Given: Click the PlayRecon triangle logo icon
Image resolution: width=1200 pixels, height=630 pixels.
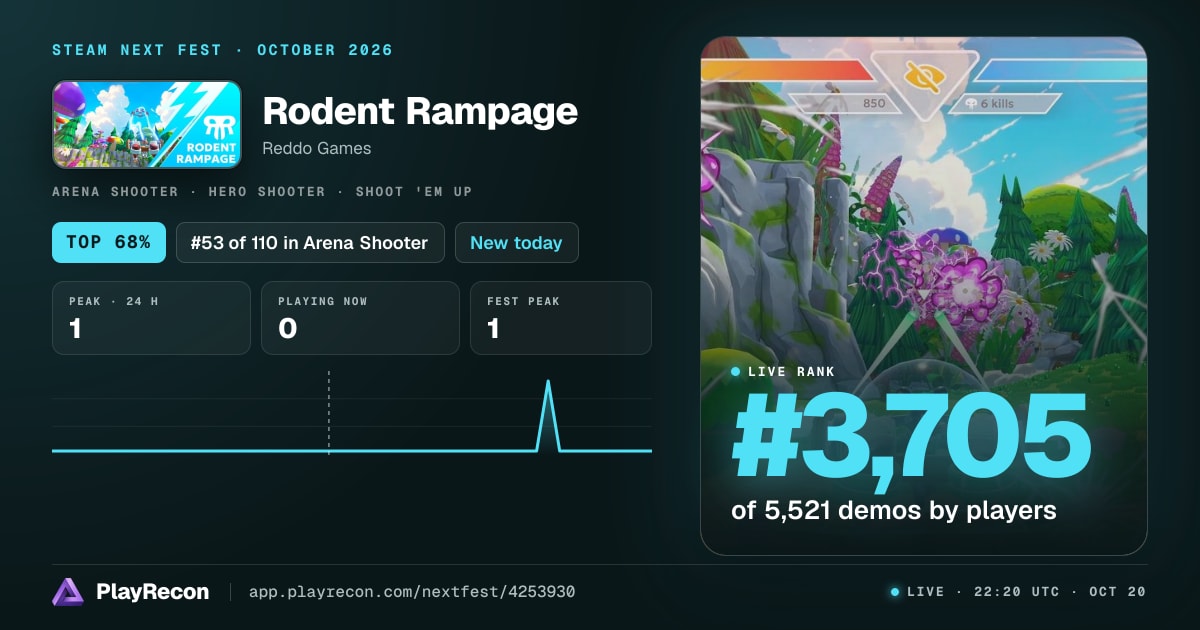Looking at the screenshot, I should 67,592.
